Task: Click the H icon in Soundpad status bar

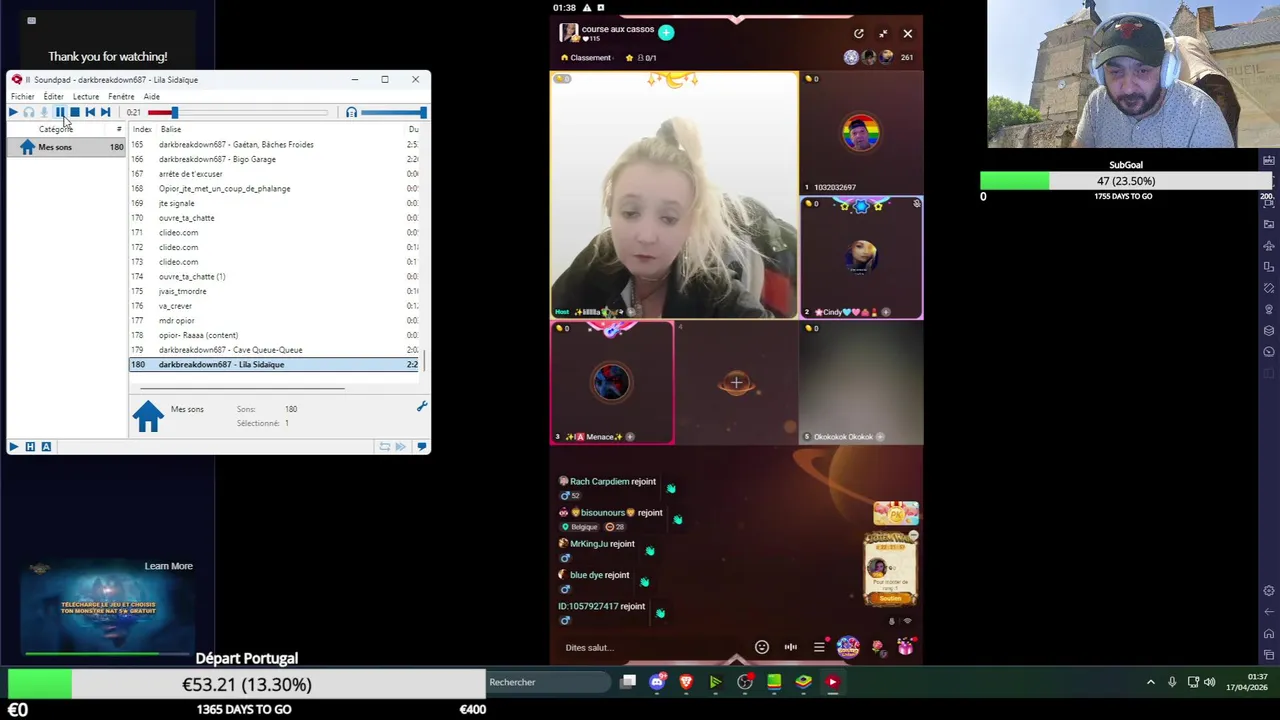Action: (x=30, y=447)
